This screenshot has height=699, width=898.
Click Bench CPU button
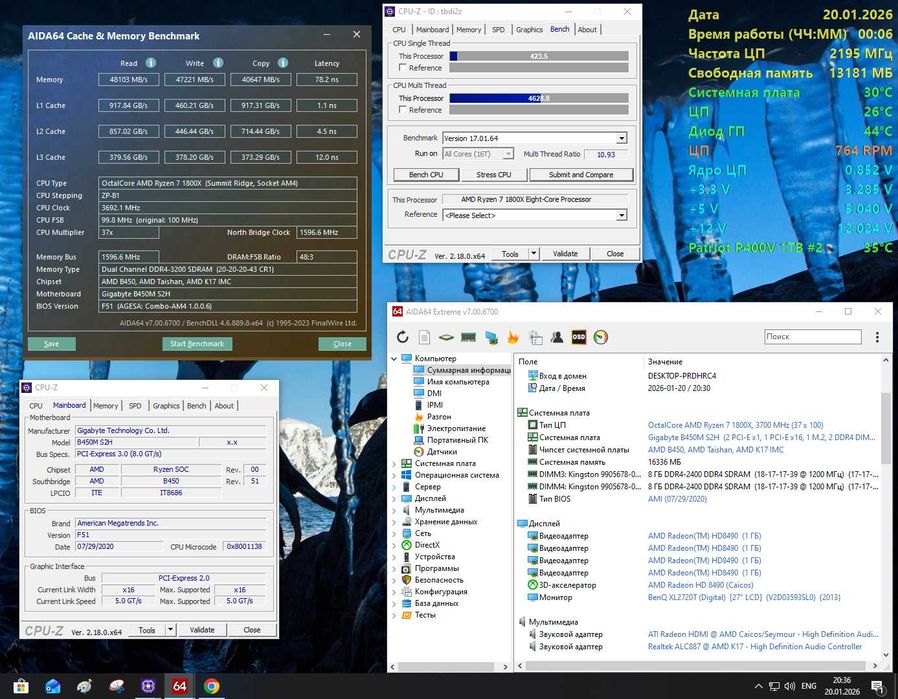[426, 175]
